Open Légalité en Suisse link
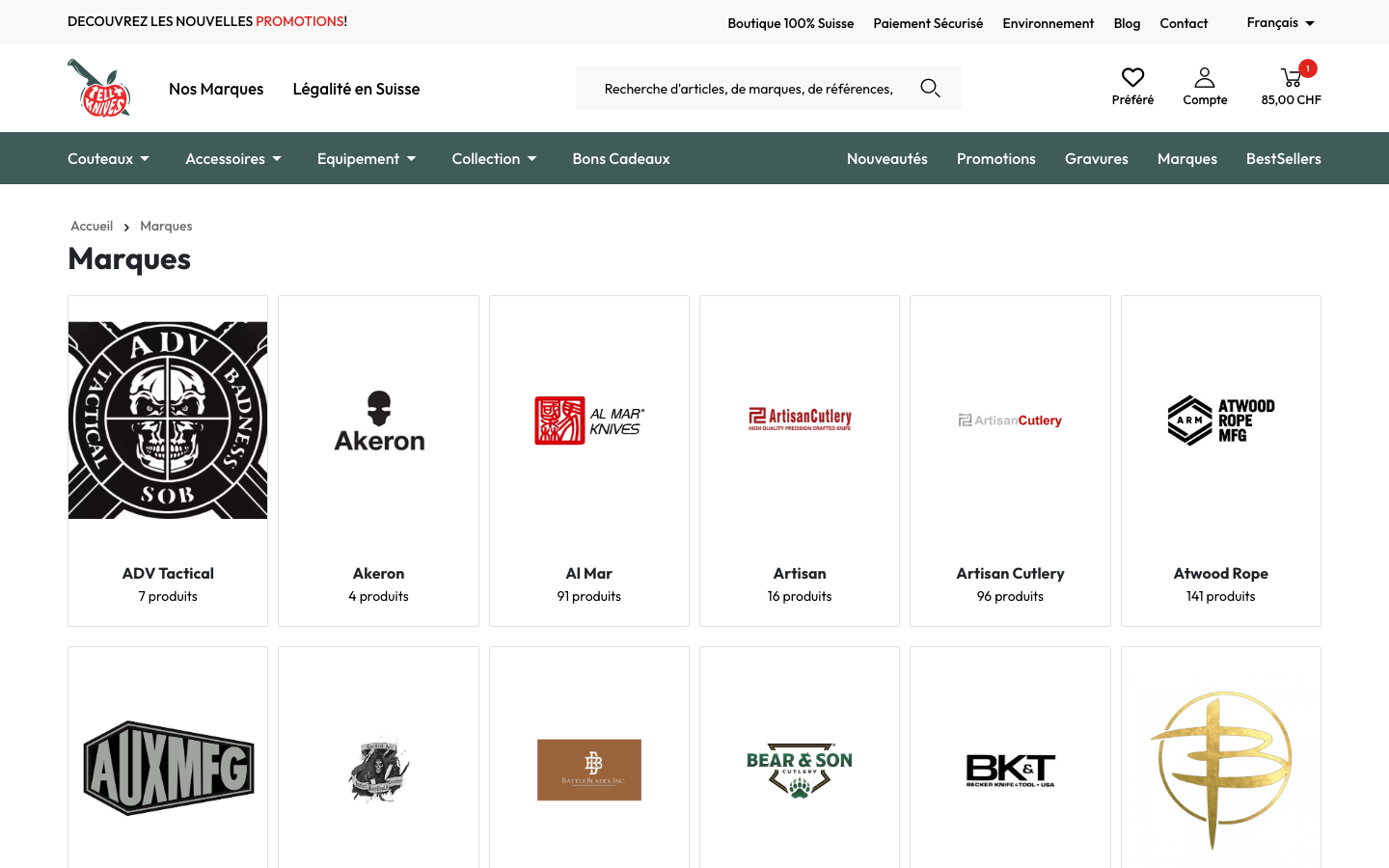This screenshot has height=868, width=1389. click(x=356, y=89)
